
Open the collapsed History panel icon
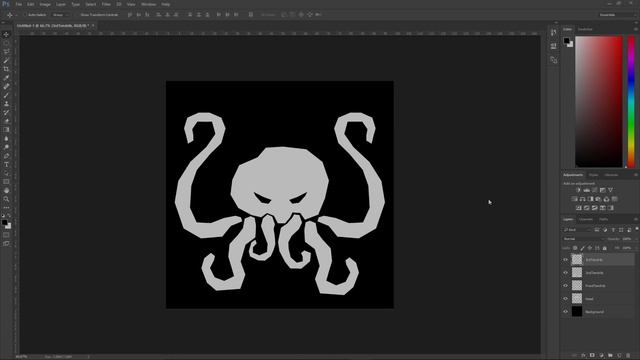[x=553, y=33]
